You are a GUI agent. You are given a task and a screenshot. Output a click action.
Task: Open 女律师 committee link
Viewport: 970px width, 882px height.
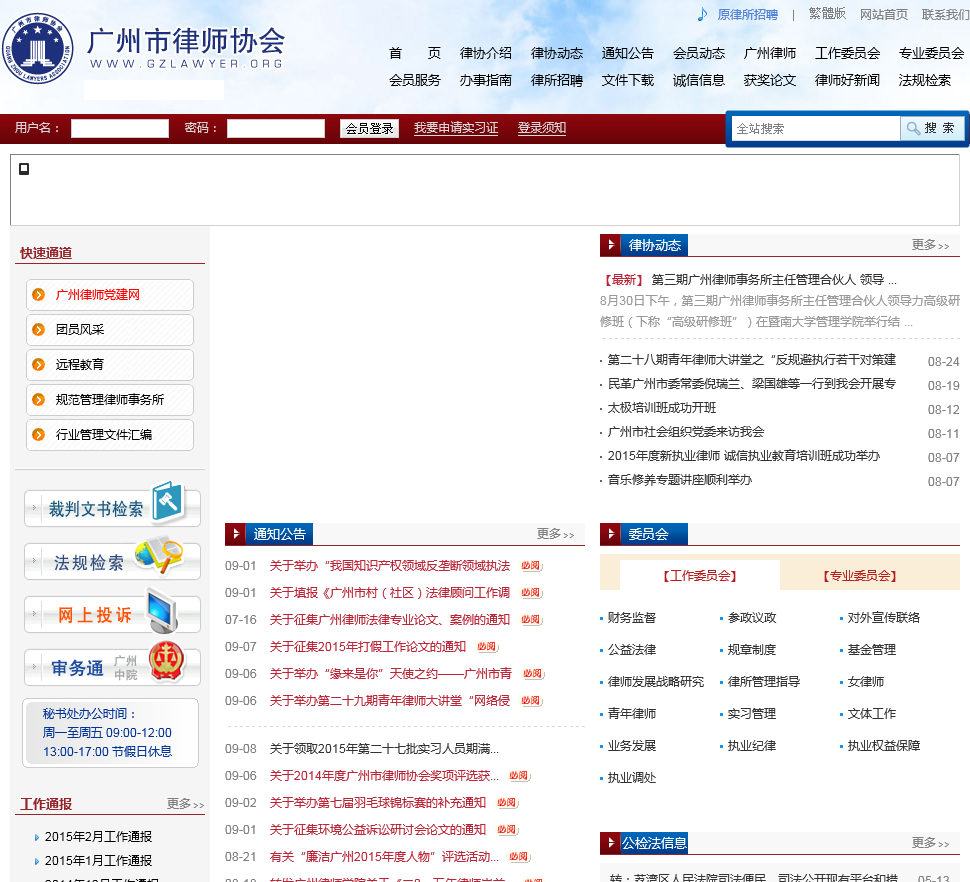pos(865,682)
